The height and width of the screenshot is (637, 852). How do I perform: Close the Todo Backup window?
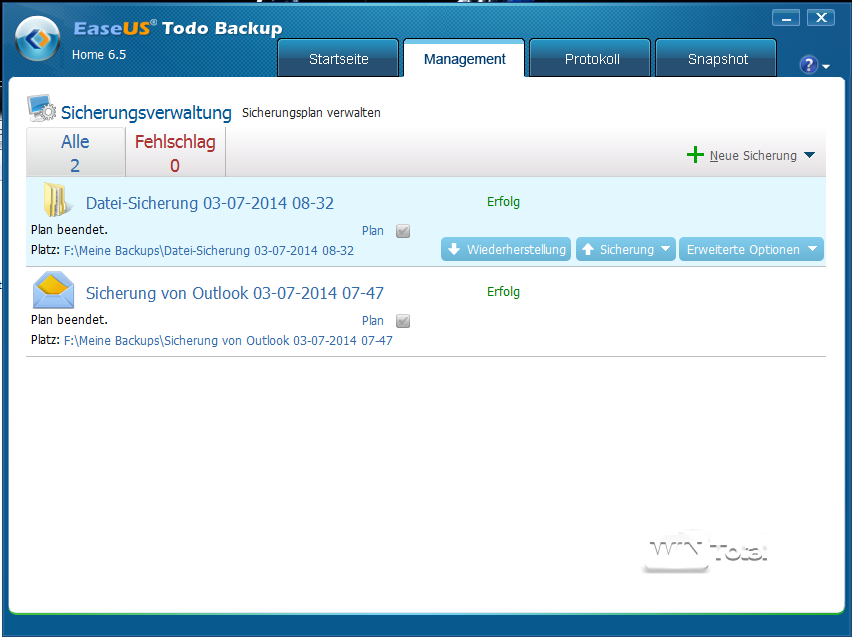821,18
